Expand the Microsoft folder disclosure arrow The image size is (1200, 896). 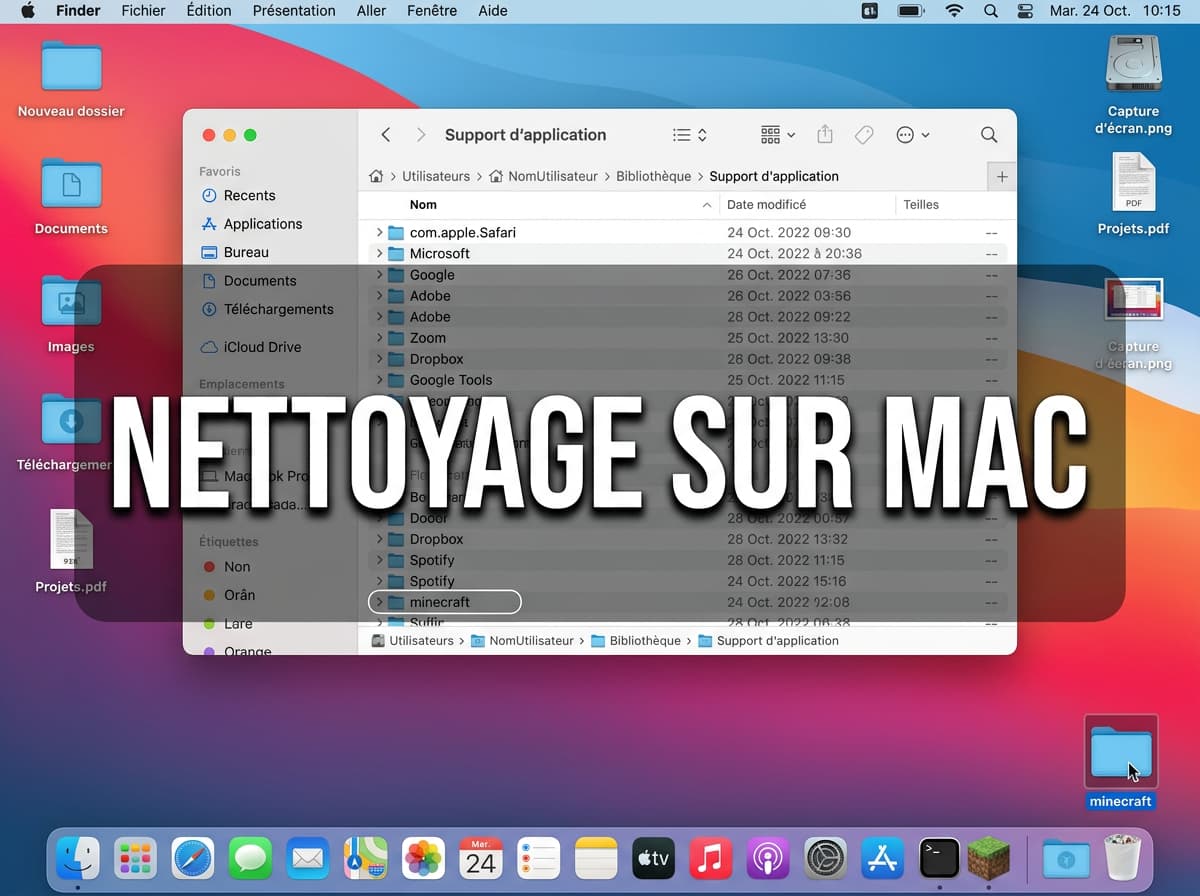pyautogui.click(x=379, y=253)
